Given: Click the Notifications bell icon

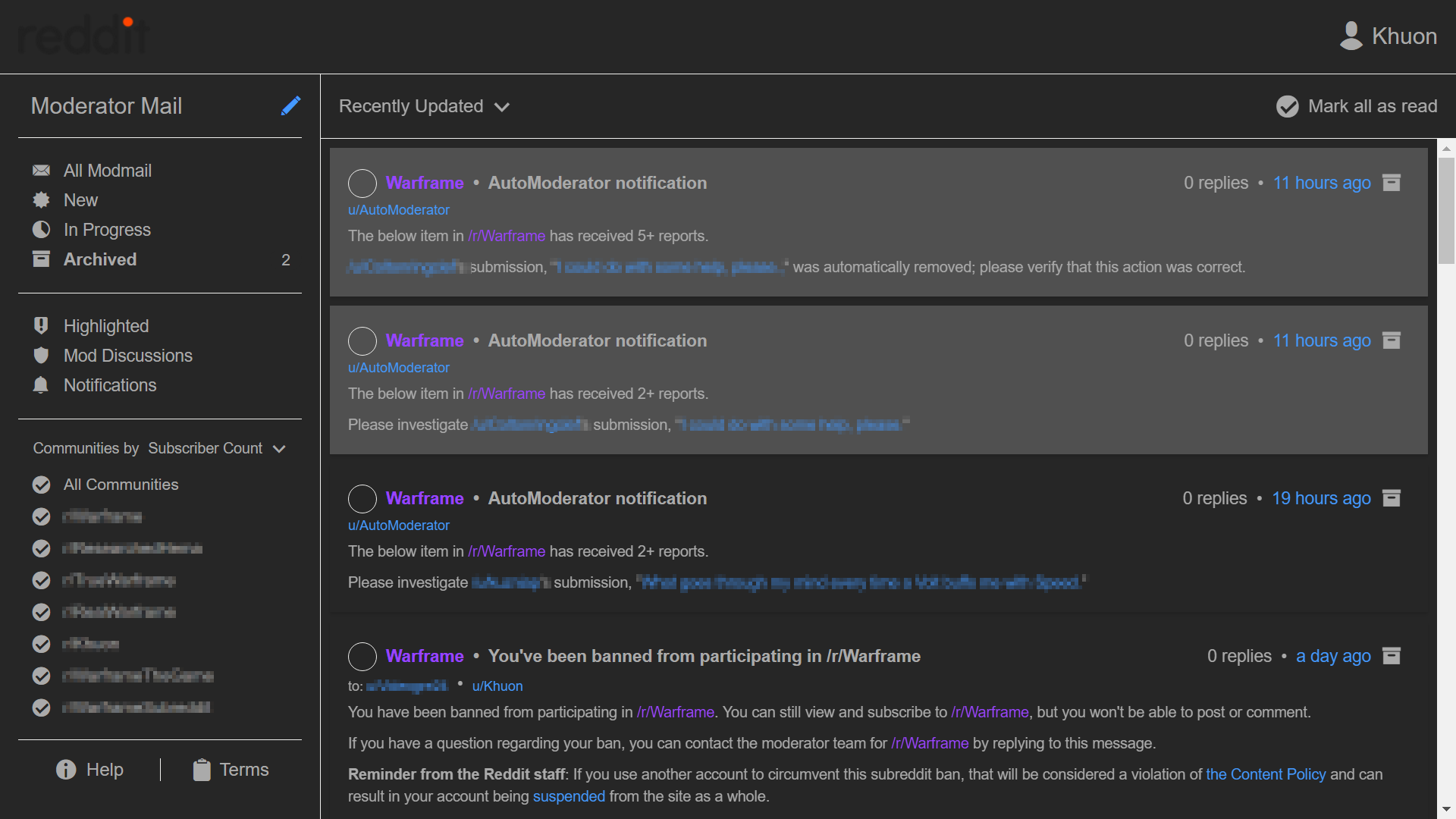Looking at the screenshot, I should point(41,385).
